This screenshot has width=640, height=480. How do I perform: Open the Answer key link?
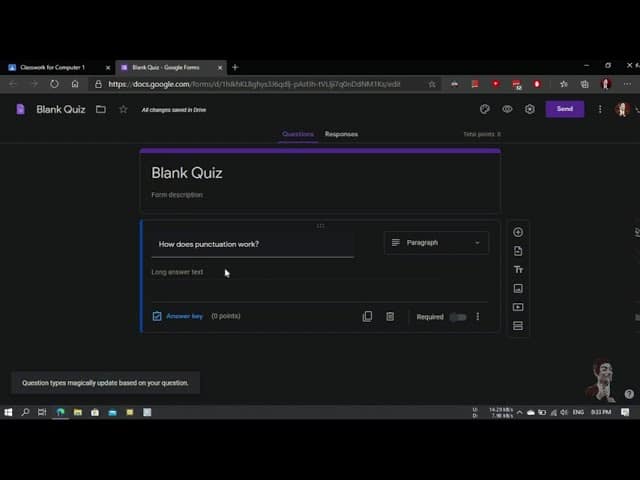point(184,316)
